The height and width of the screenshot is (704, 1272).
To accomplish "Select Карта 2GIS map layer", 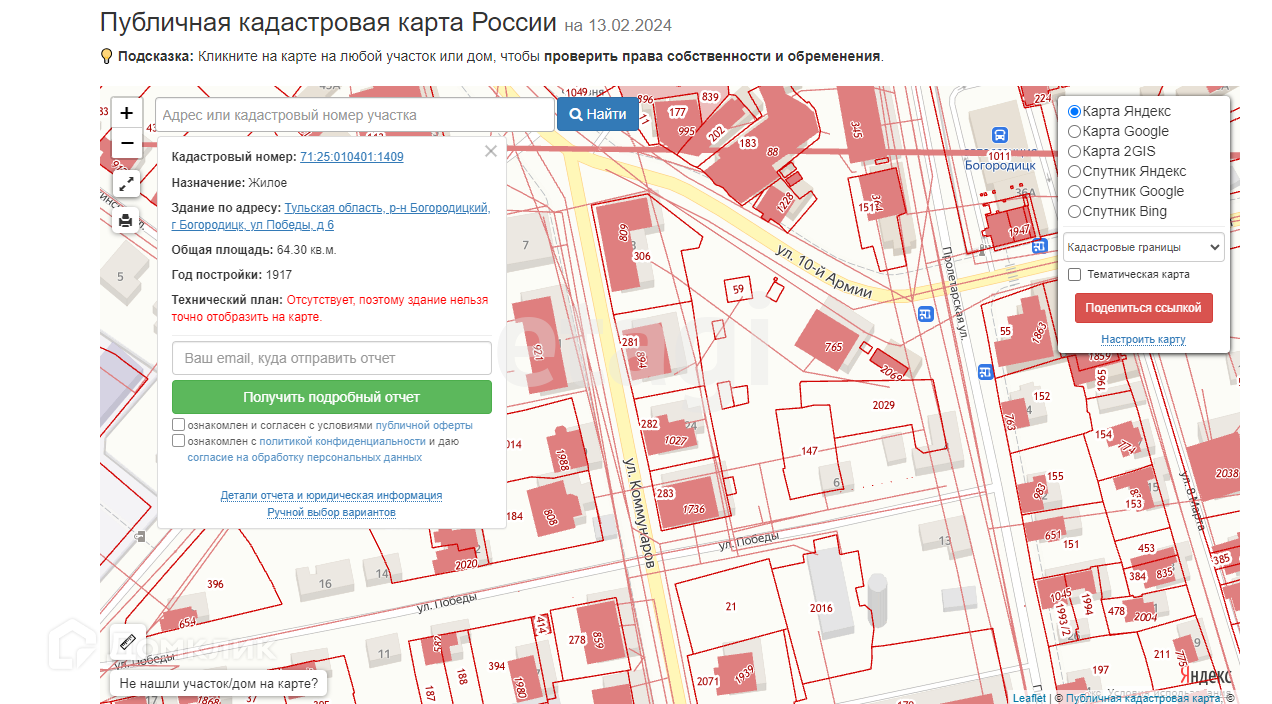I will [1075, 151].
